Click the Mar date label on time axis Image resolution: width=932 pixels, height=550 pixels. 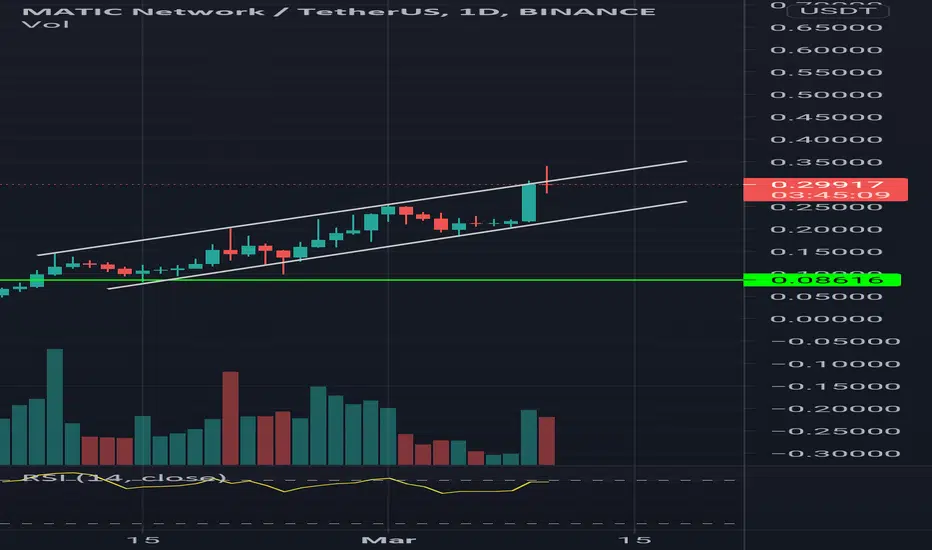pyautogui.click(x=389, y=540)
